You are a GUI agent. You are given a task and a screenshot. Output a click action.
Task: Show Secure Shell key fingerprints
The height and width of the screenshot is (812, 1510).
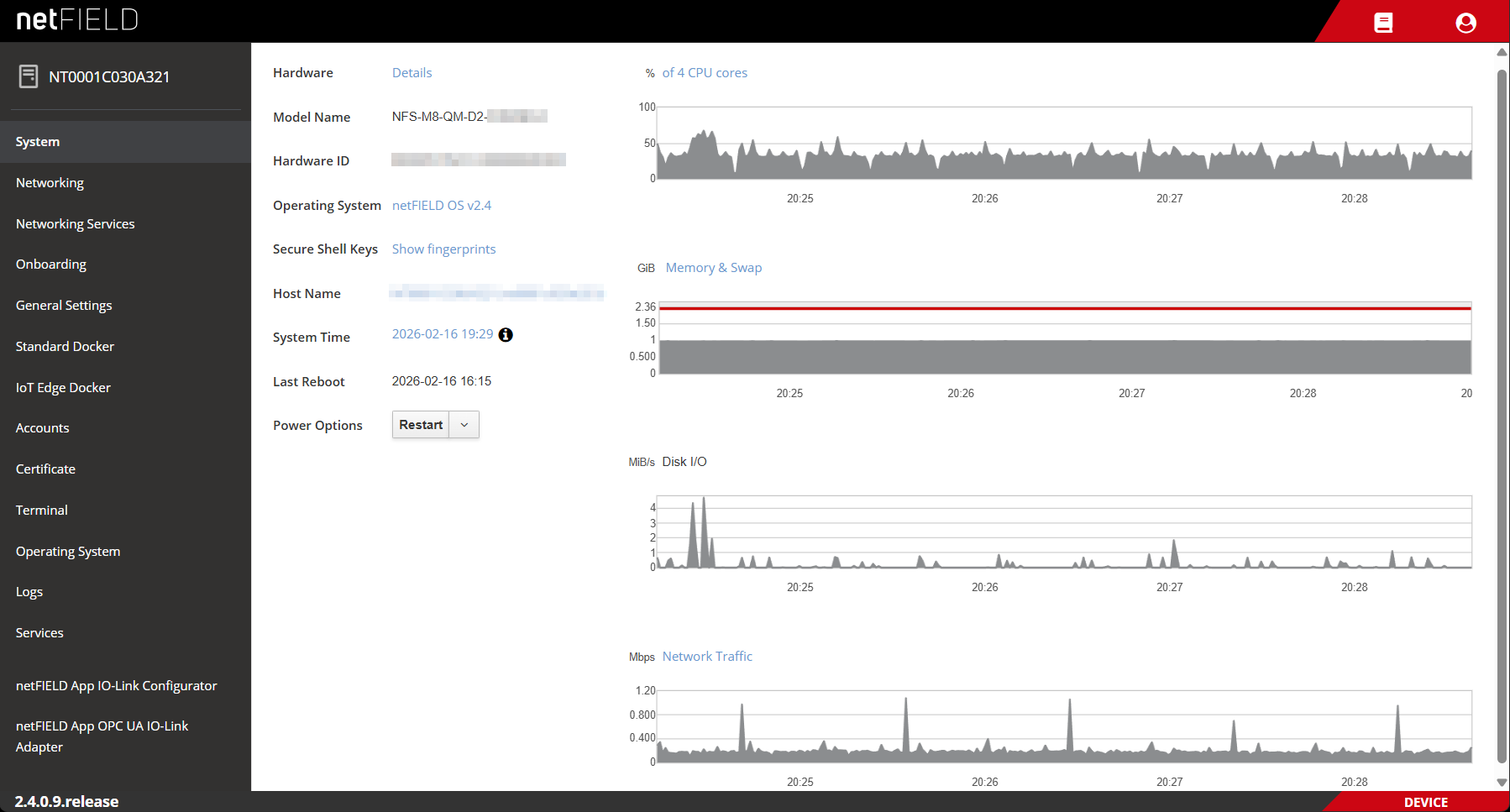pos(443,249)
